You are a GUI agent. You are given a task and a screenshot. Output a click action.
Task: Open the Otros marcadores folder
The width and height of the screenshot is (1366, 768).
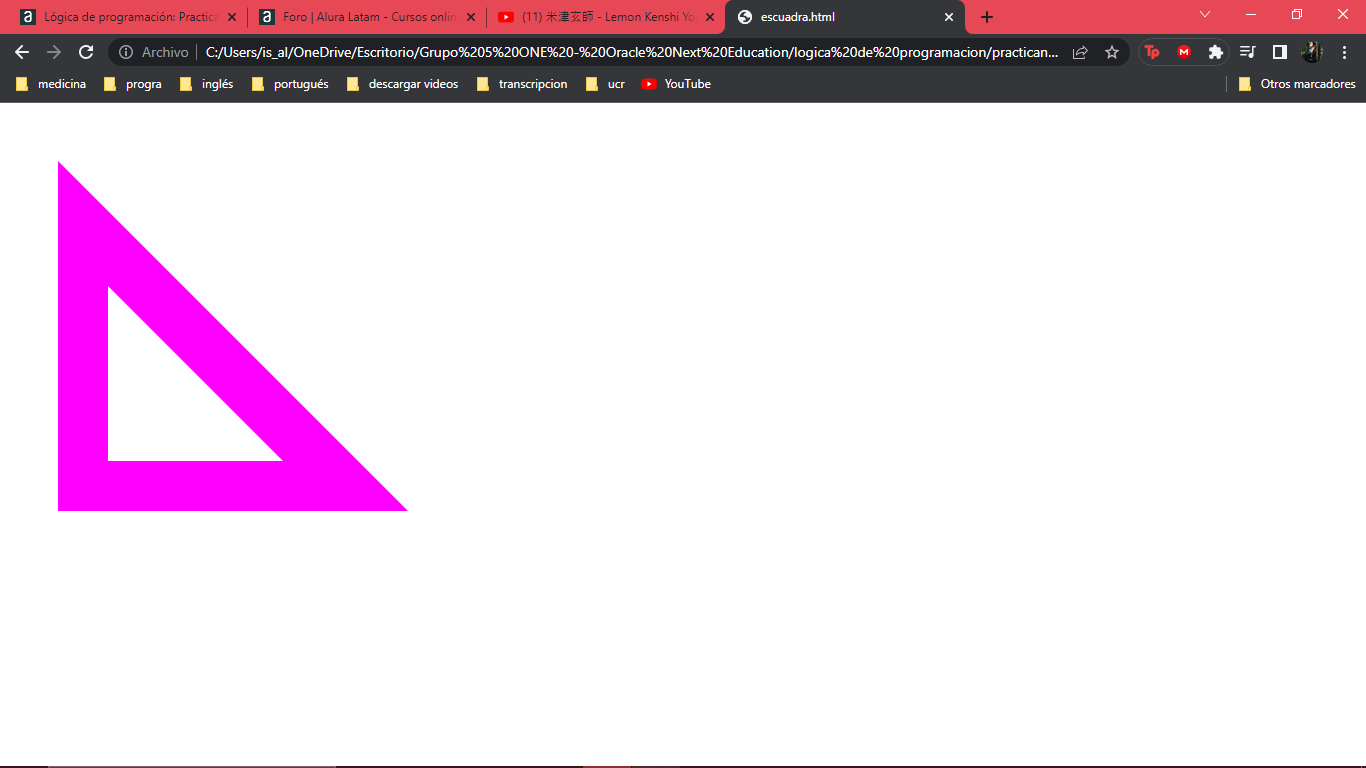point(1297,84)
